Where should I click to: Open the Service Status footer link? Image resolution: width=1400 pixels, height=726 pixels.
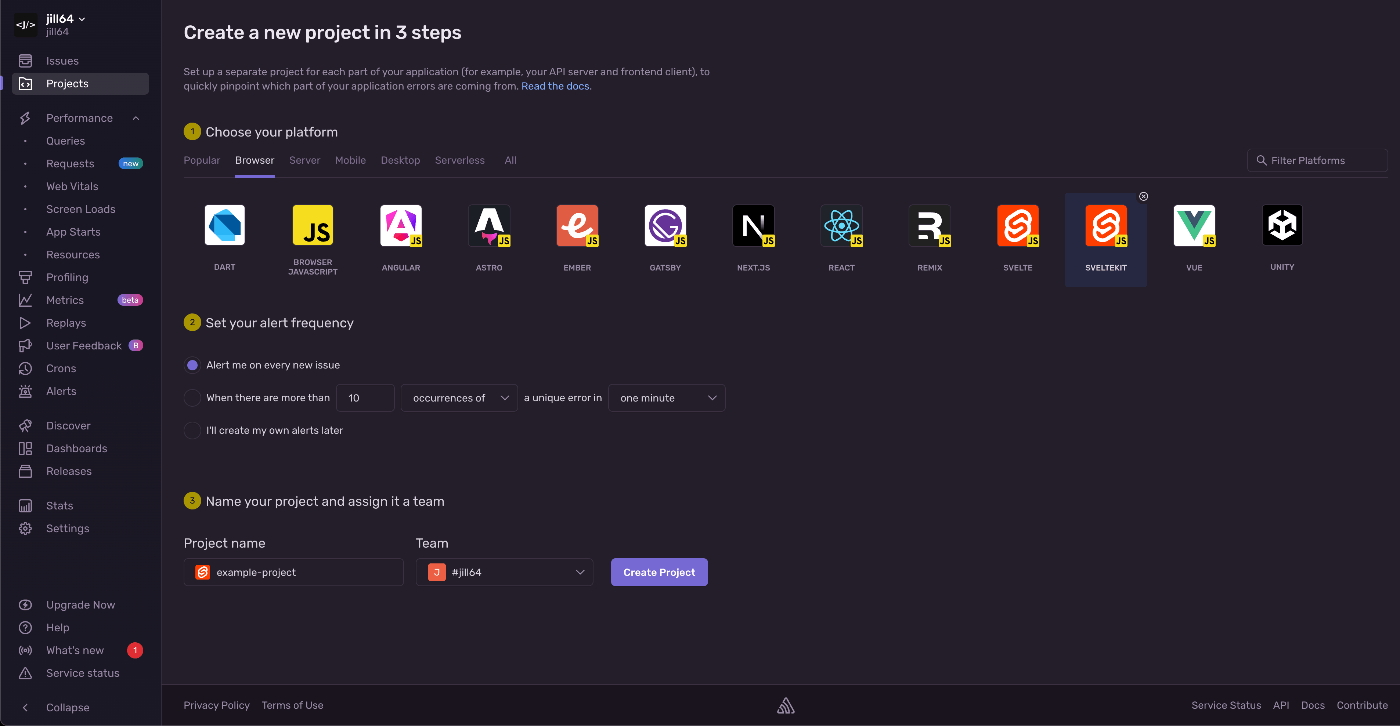pos(1226,705)
